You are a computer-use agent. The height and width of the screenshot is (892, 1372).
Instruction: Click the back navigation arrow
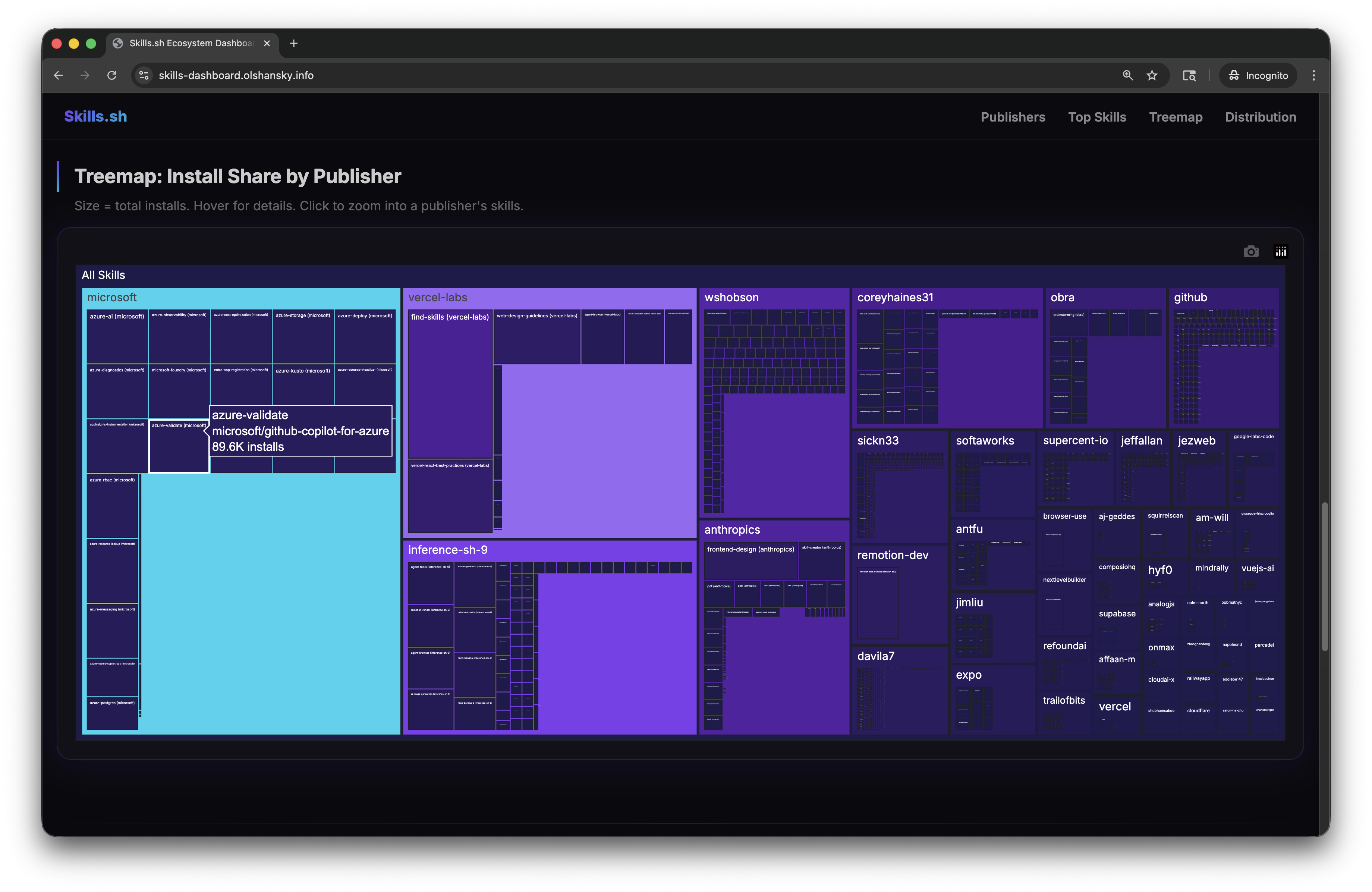pos(58,75)
